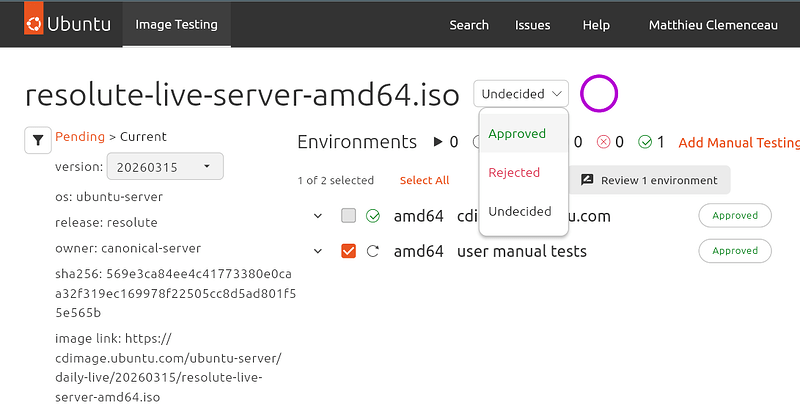Open Matthieu Clemenceau user menu

(713, 25)
